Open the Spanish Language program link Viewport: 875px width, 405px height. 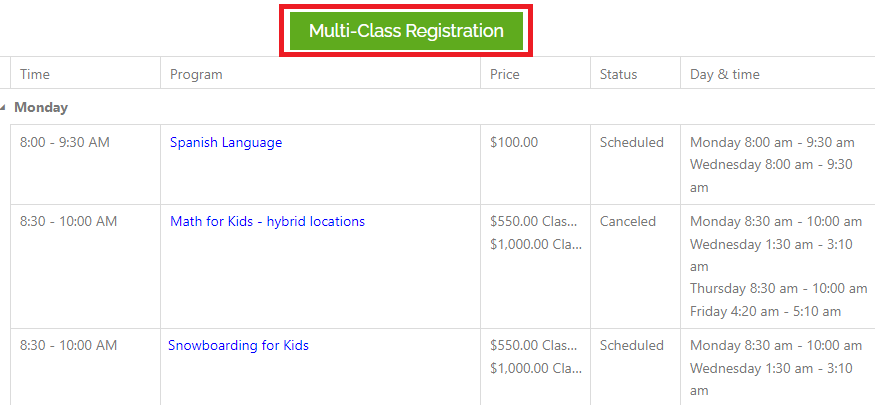(x=226, y=142)
